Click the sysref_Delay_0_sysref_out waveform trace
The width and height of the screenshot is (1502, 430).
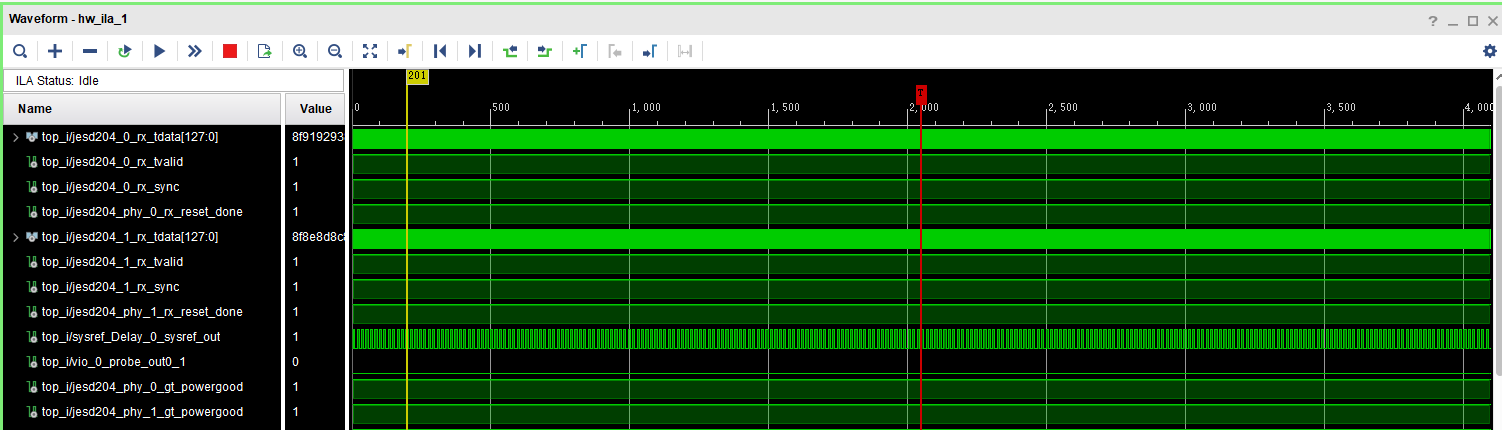point(922,338)
